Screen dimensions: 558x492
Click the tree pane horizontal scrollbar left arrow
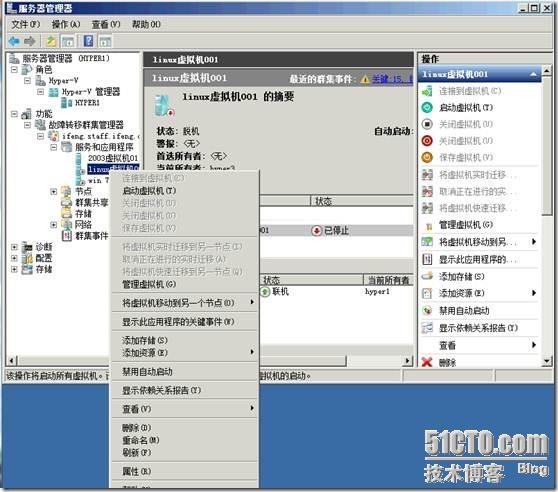[x=11, y=361]
